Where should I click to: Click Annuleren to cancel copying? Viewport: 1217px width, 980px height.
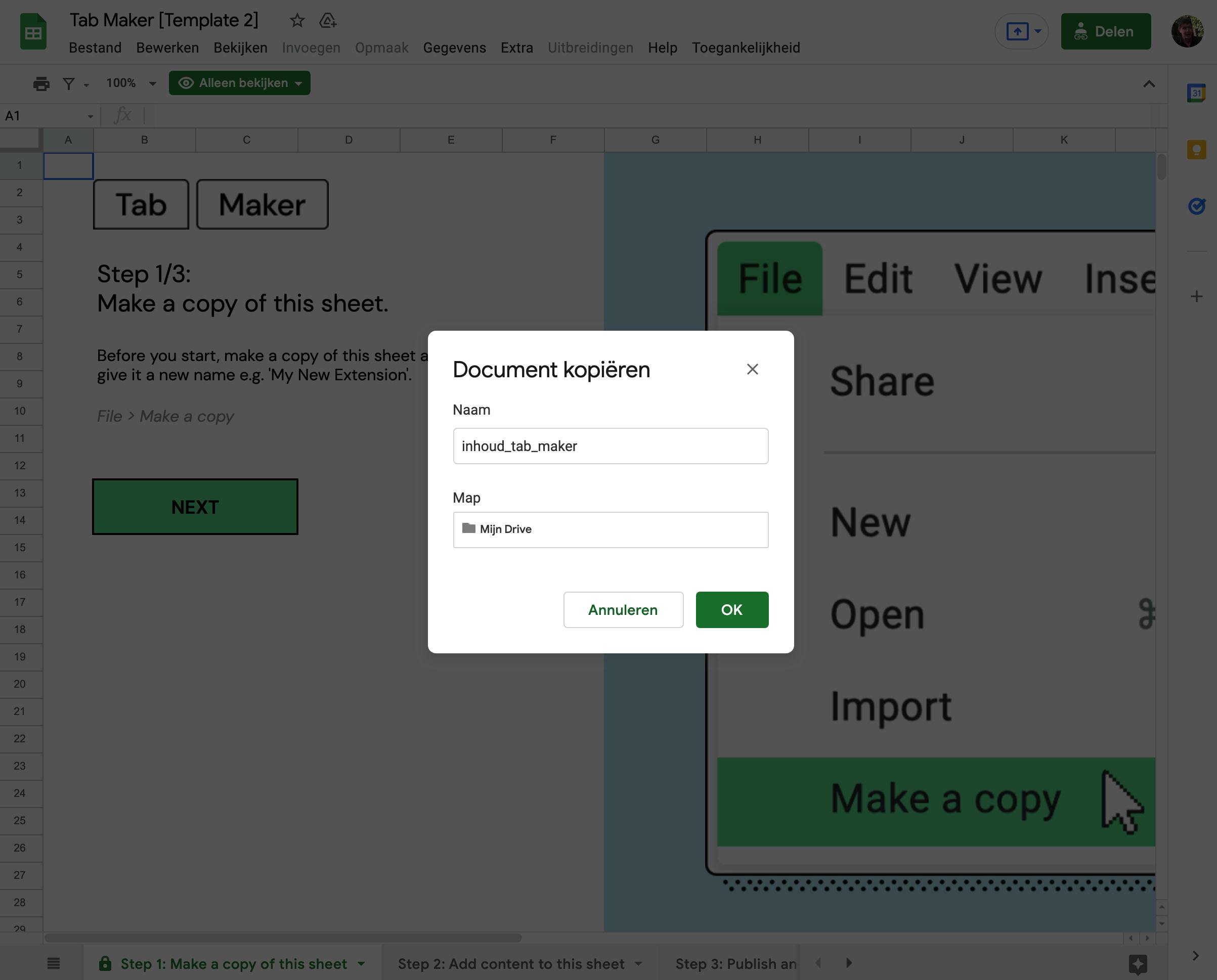(x=623, y=610)
